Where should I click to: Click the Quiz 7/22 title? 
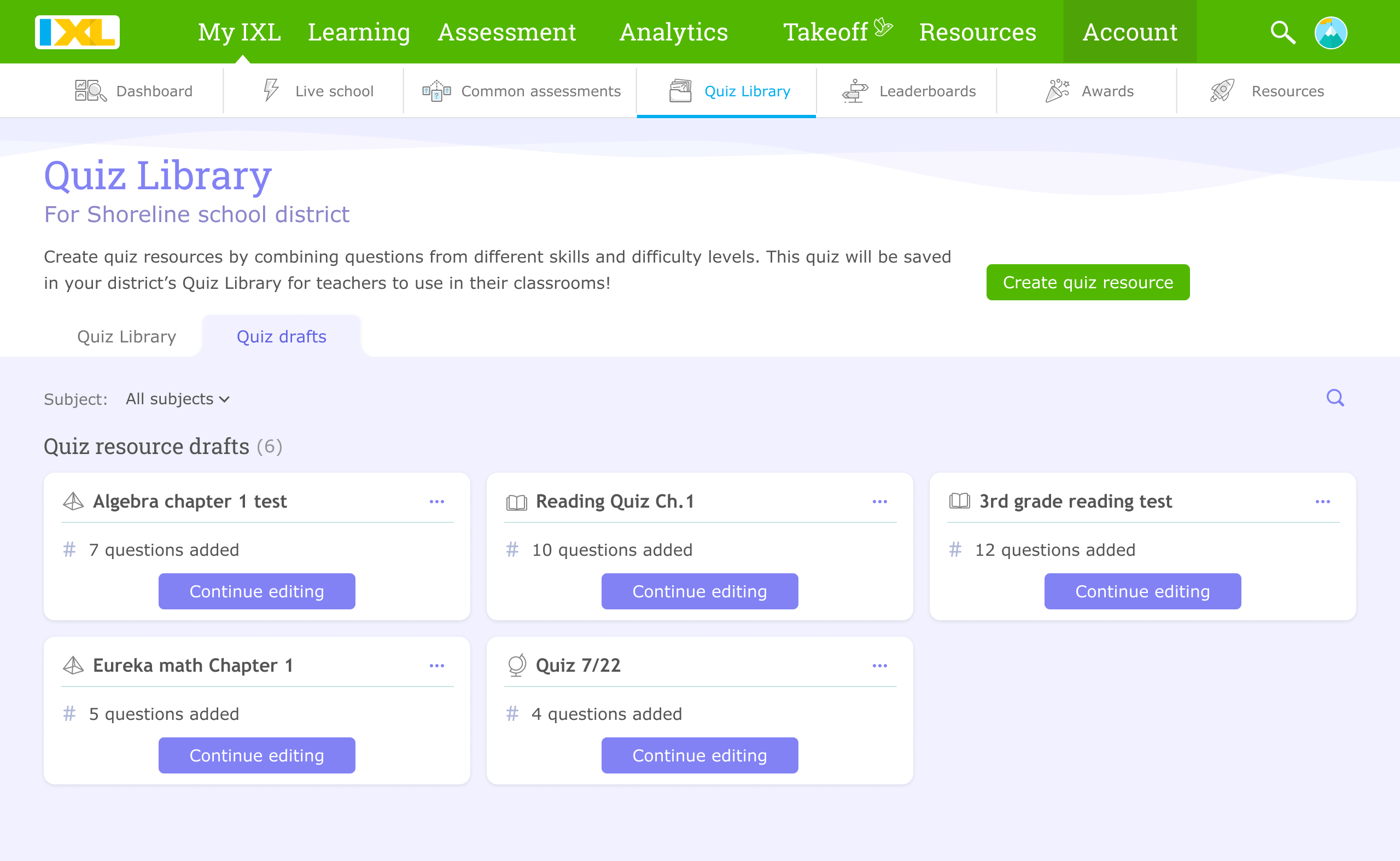(578, 666)
